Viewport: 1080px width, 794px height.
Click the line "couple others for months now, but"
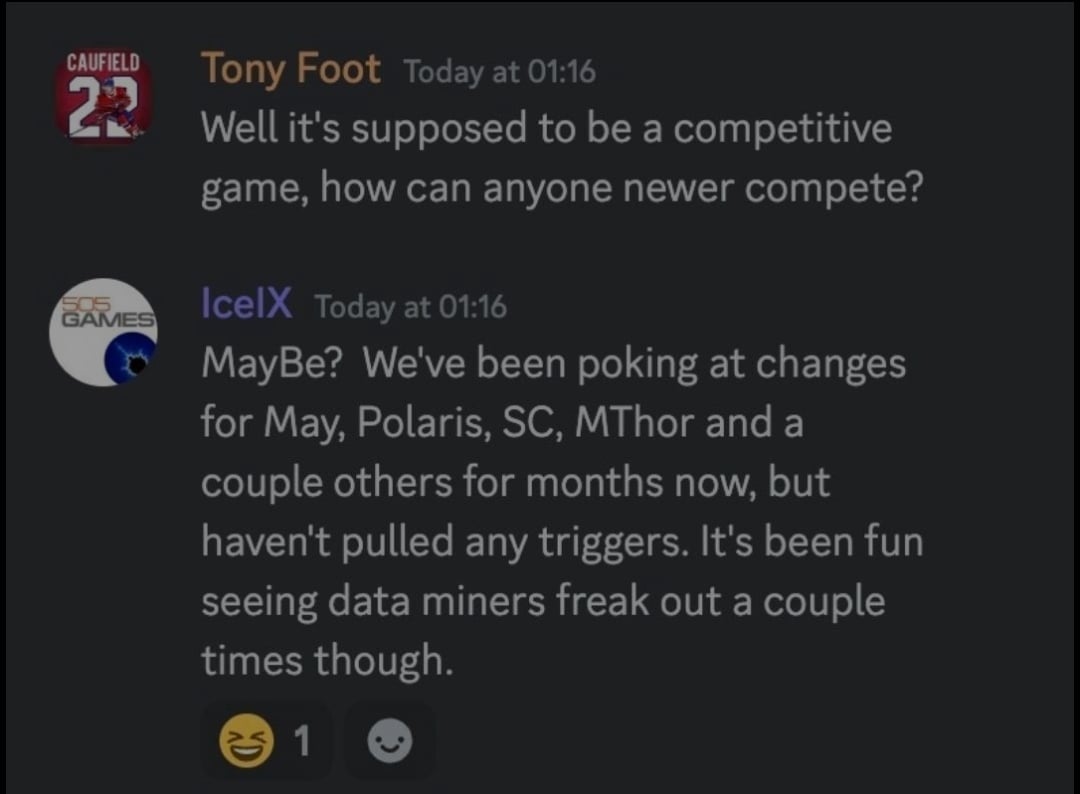click(515, 482)
